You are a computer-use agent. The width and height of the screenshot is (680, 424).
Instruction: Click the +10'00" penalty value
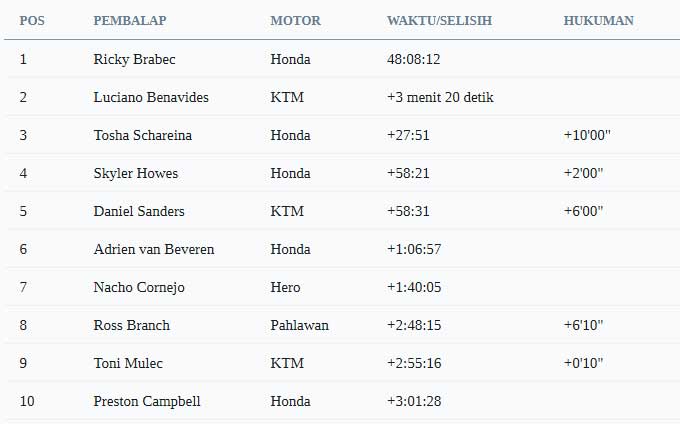coord(584,135)
